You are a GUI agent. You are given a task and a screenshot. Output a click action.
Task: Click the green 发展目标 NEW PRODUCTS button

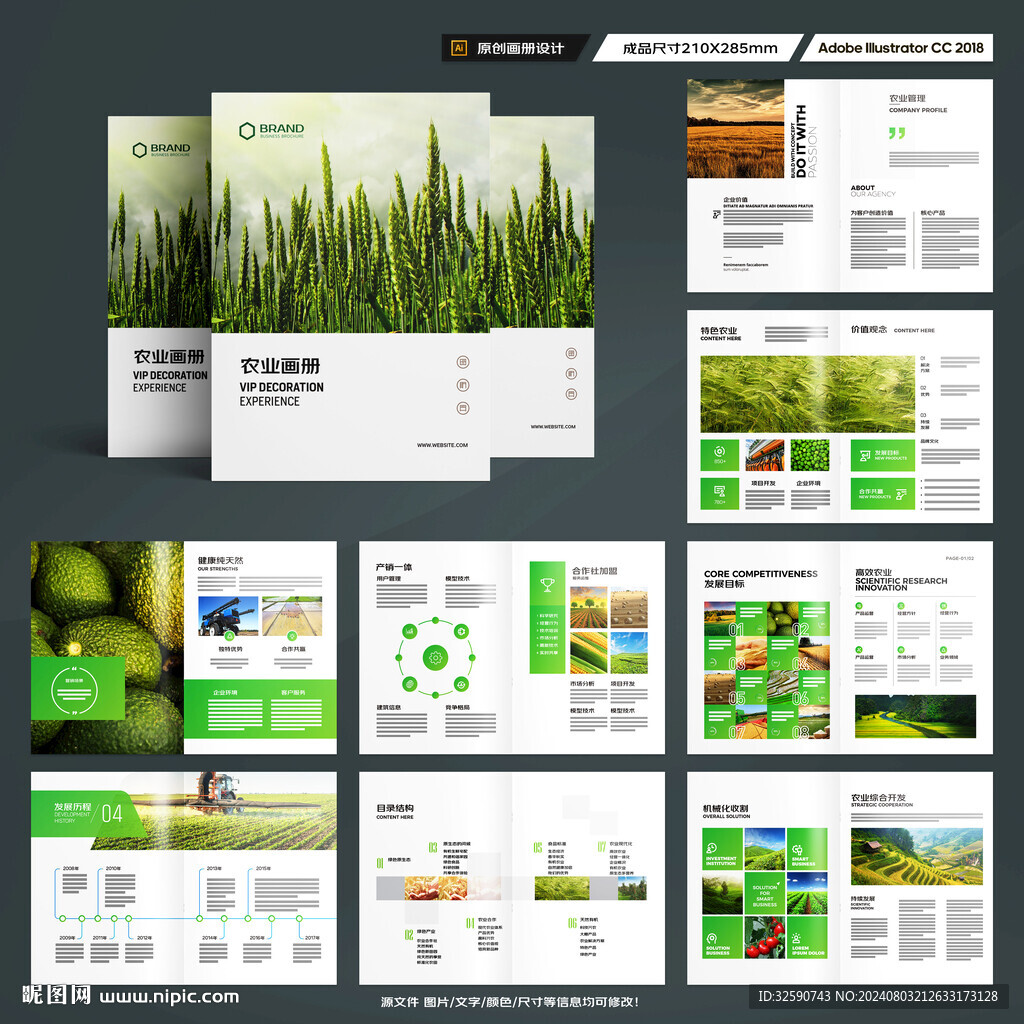click(882, 455)
